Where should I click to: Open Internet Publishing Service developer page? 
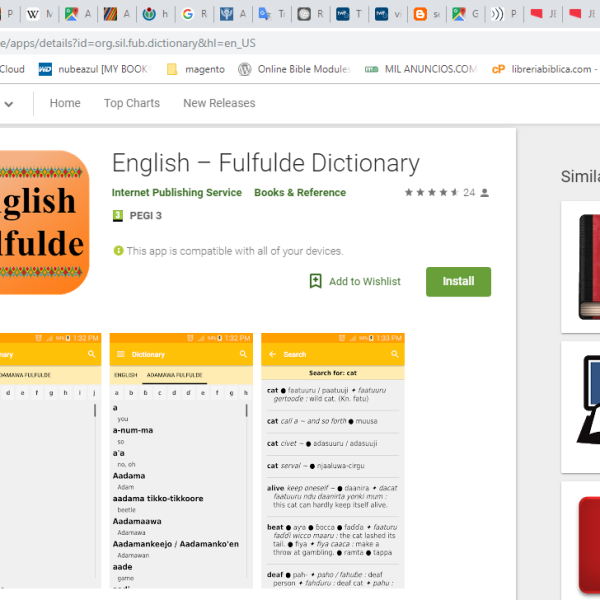click(x=177, y=192)
